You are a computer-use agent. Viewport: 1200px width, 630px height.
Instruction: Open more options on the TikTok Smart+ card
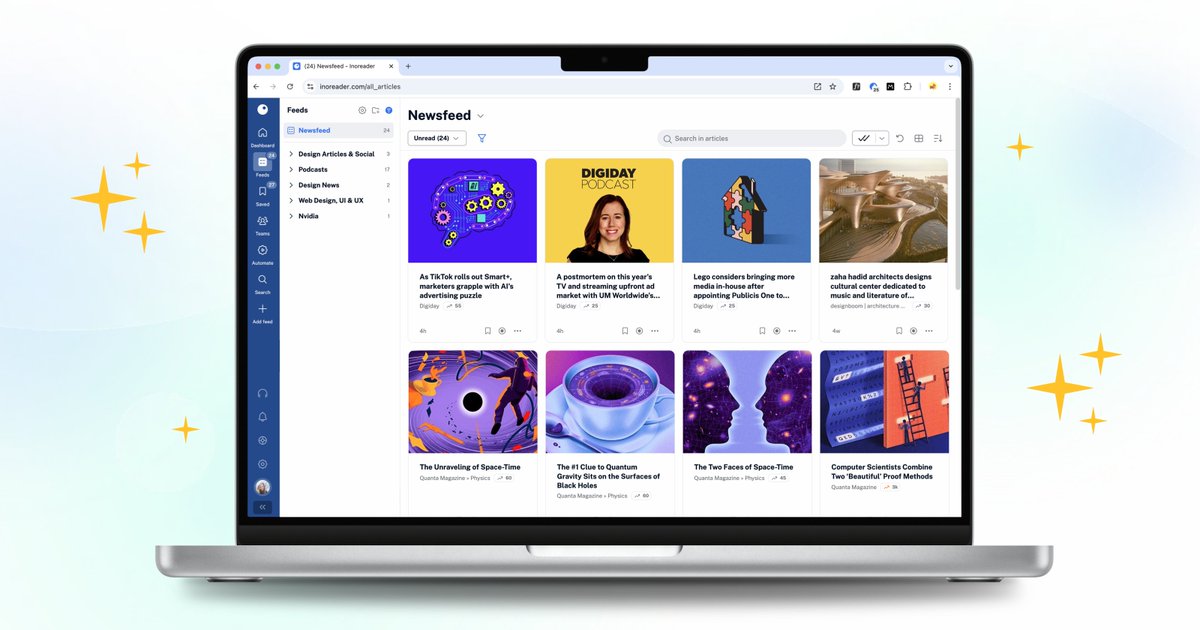[x=517, y=330]
